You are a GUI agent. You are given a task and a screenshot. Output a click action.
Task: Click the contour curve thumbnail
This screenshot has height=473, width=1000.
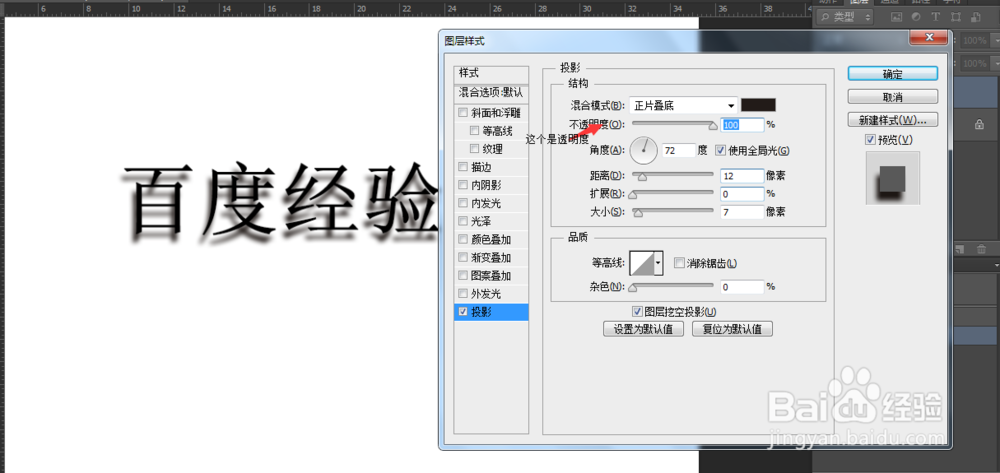click(x=642, y=263)
